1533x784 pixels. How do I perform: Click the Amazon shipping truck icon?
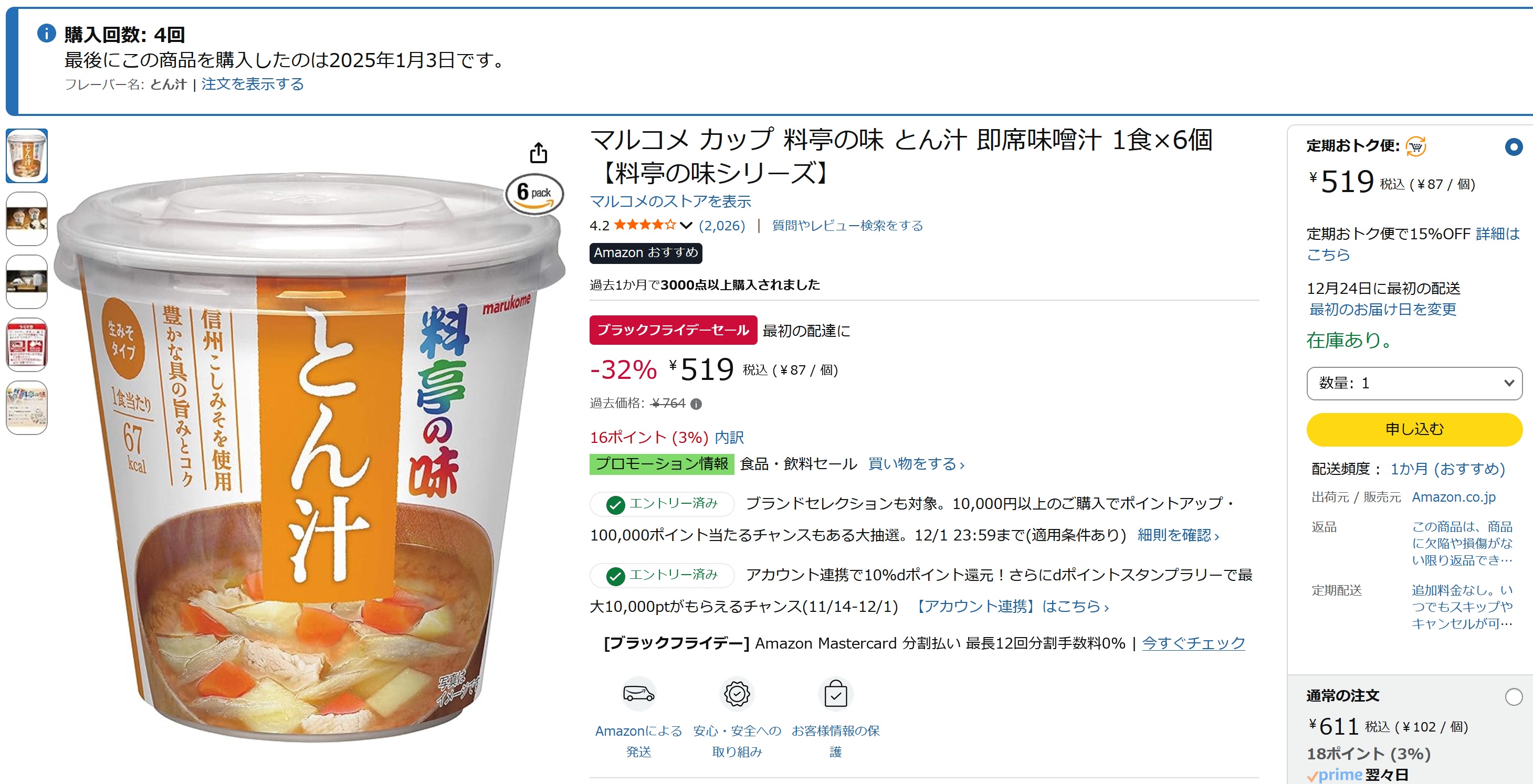click(x=638, y=694)
